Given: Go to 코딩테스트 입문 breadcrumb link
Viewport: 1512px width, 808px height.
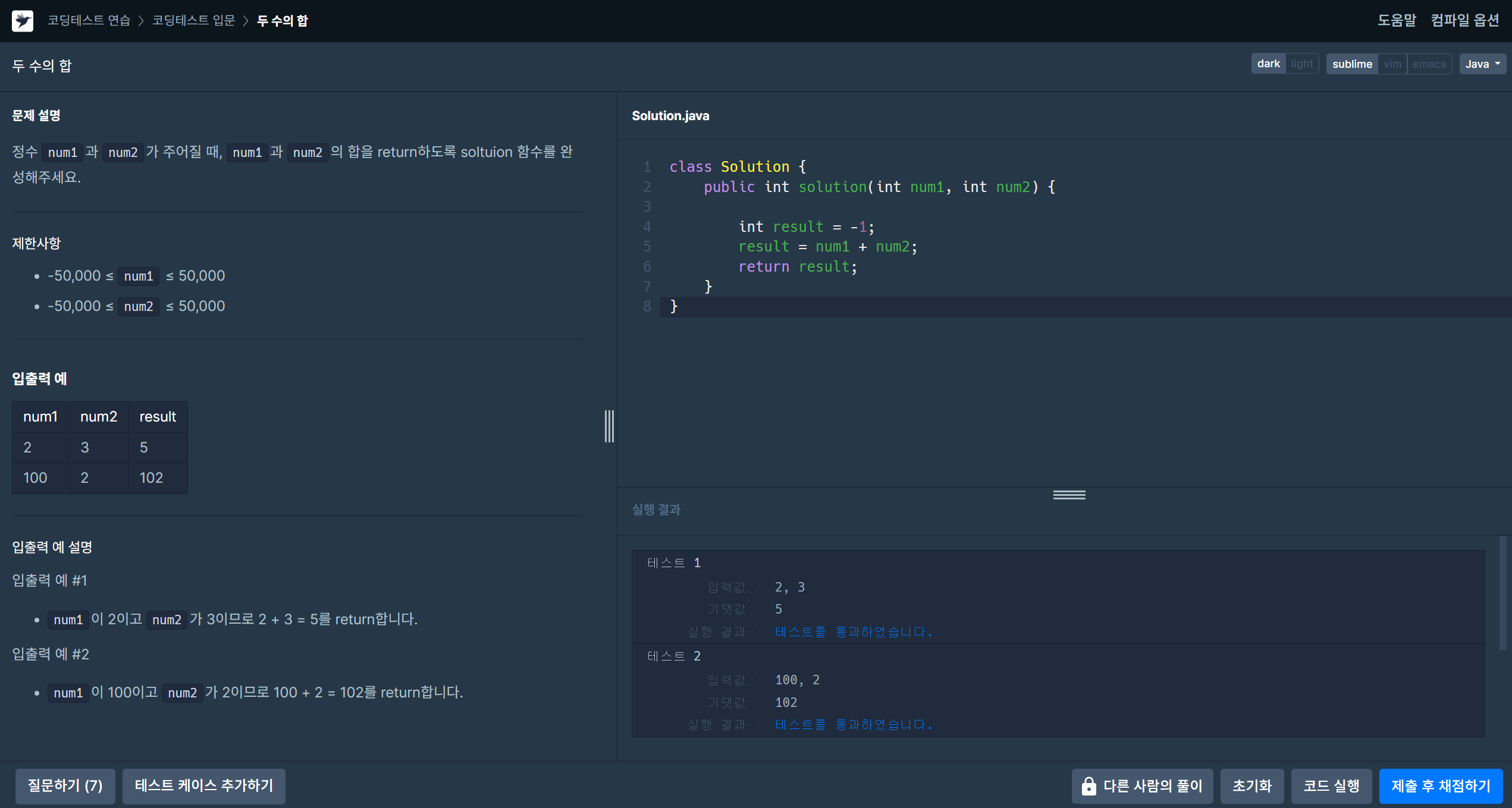Looking at the screenshot, I should pos(194,21).
